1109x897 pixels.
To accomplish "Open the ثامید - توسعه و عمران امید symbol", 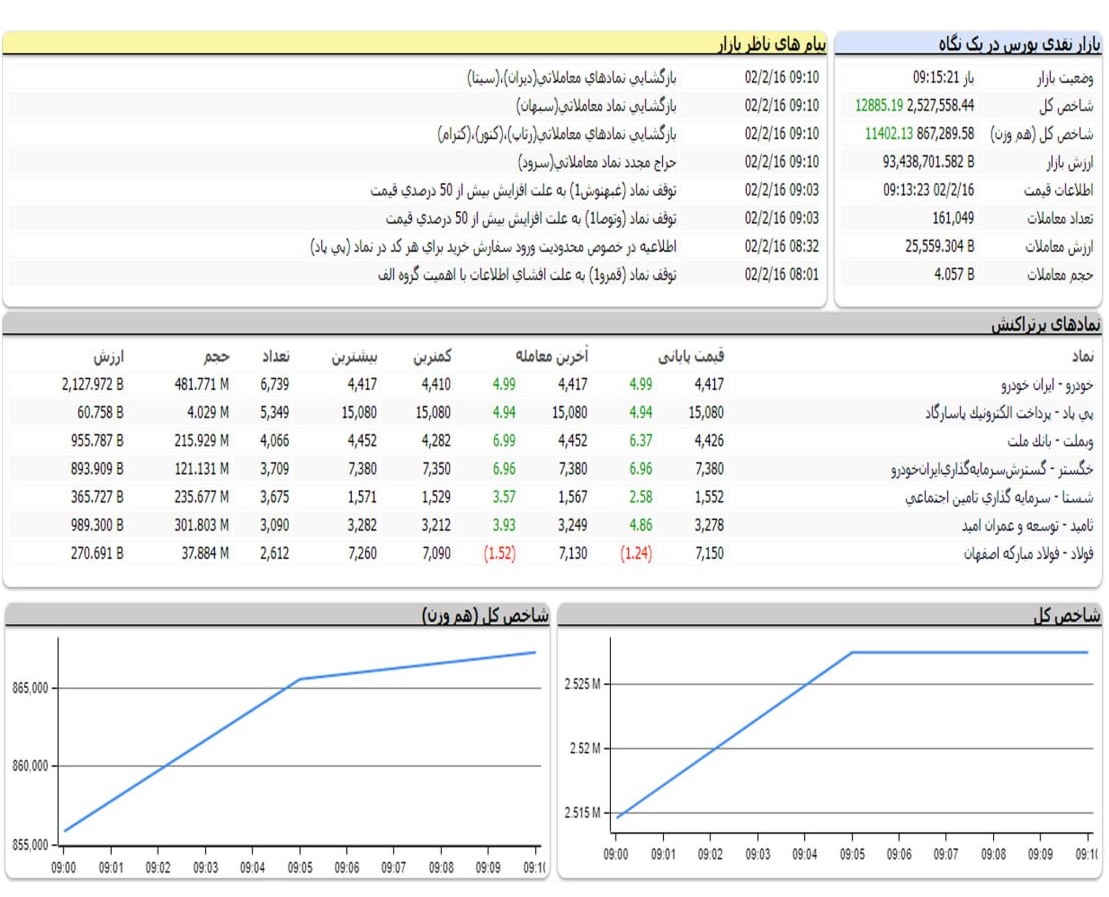I will coord(1028,526).
